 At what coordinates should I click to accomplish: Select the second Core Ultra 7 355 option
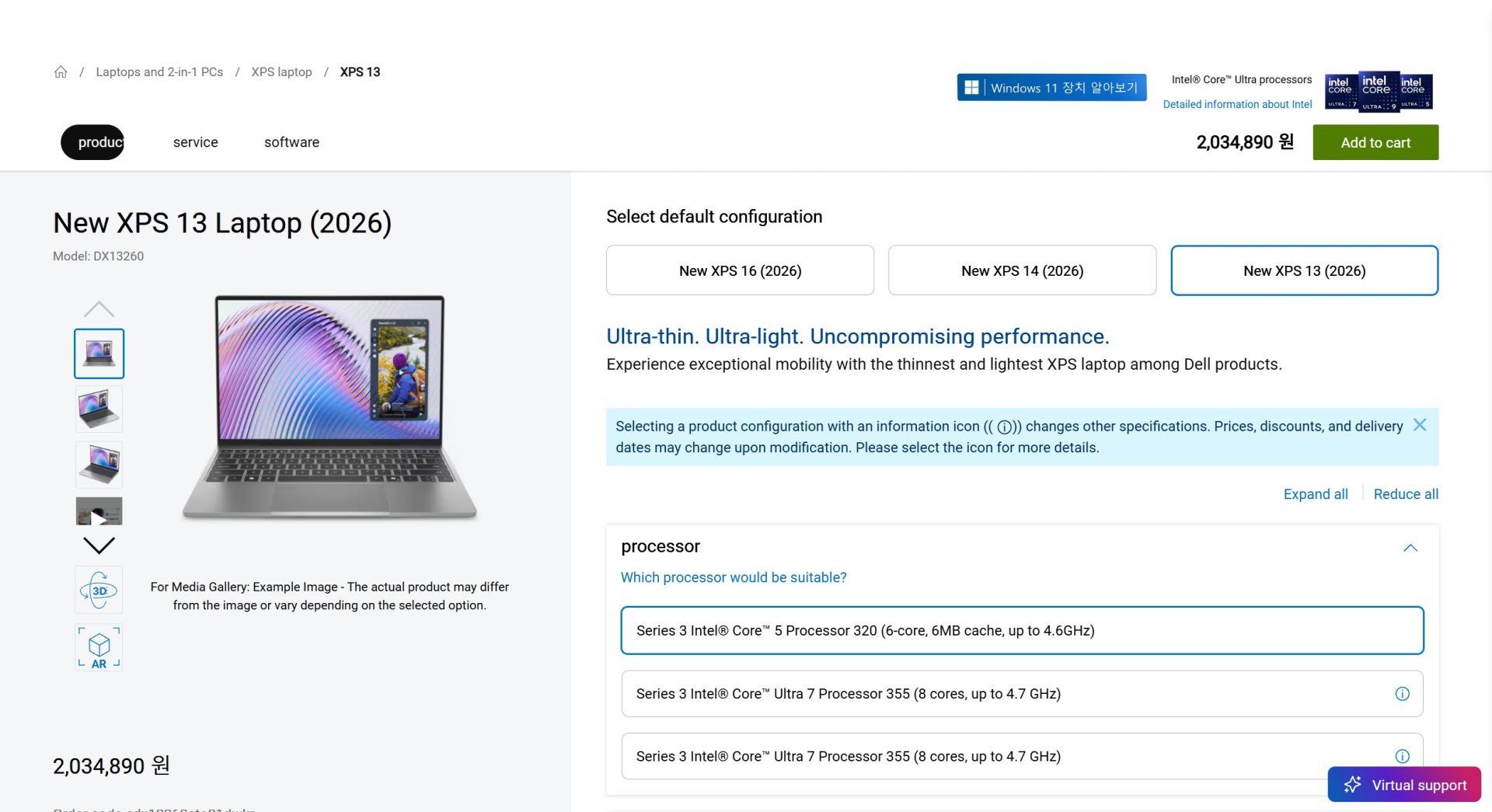(x=1022, y=756)
